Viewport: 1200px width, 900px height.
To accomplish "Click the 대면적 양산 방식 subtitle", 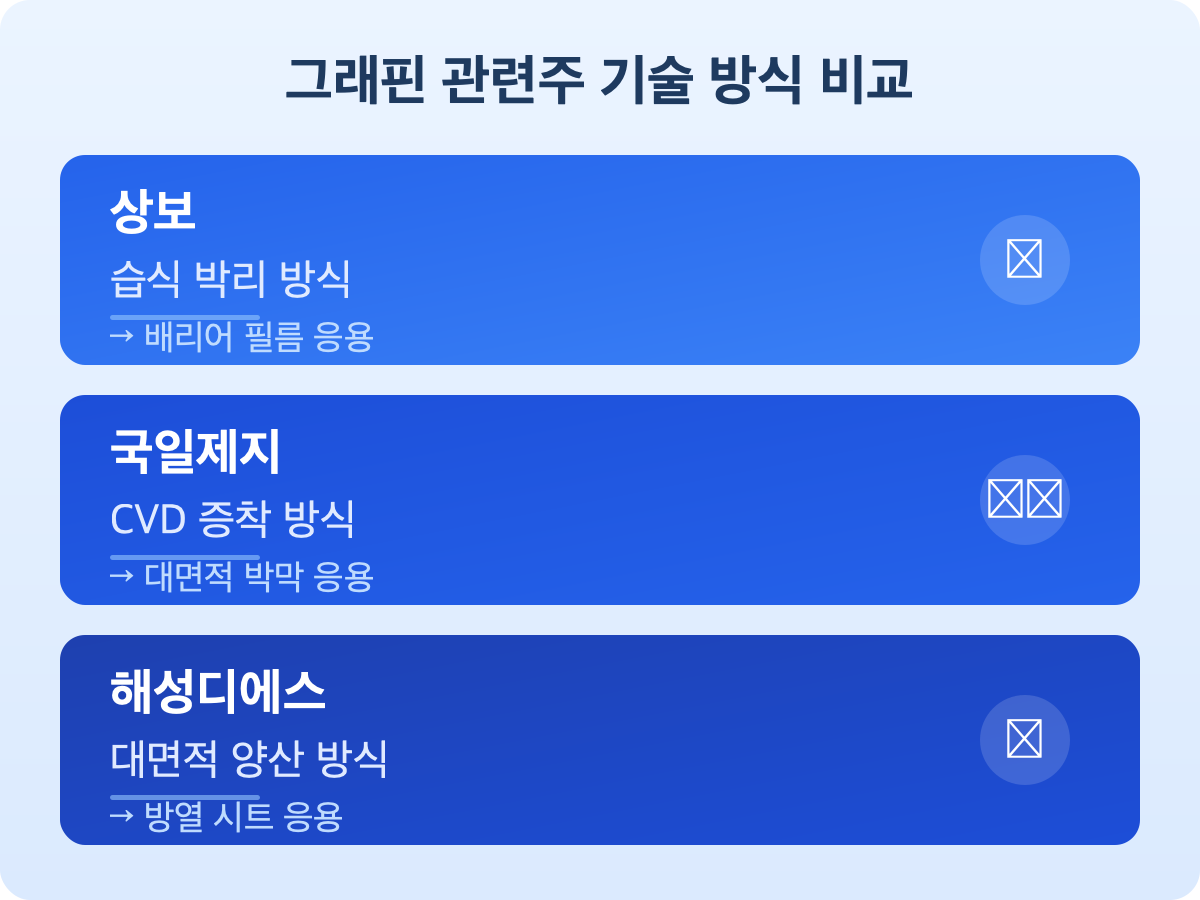I will [x=249, y=760].
